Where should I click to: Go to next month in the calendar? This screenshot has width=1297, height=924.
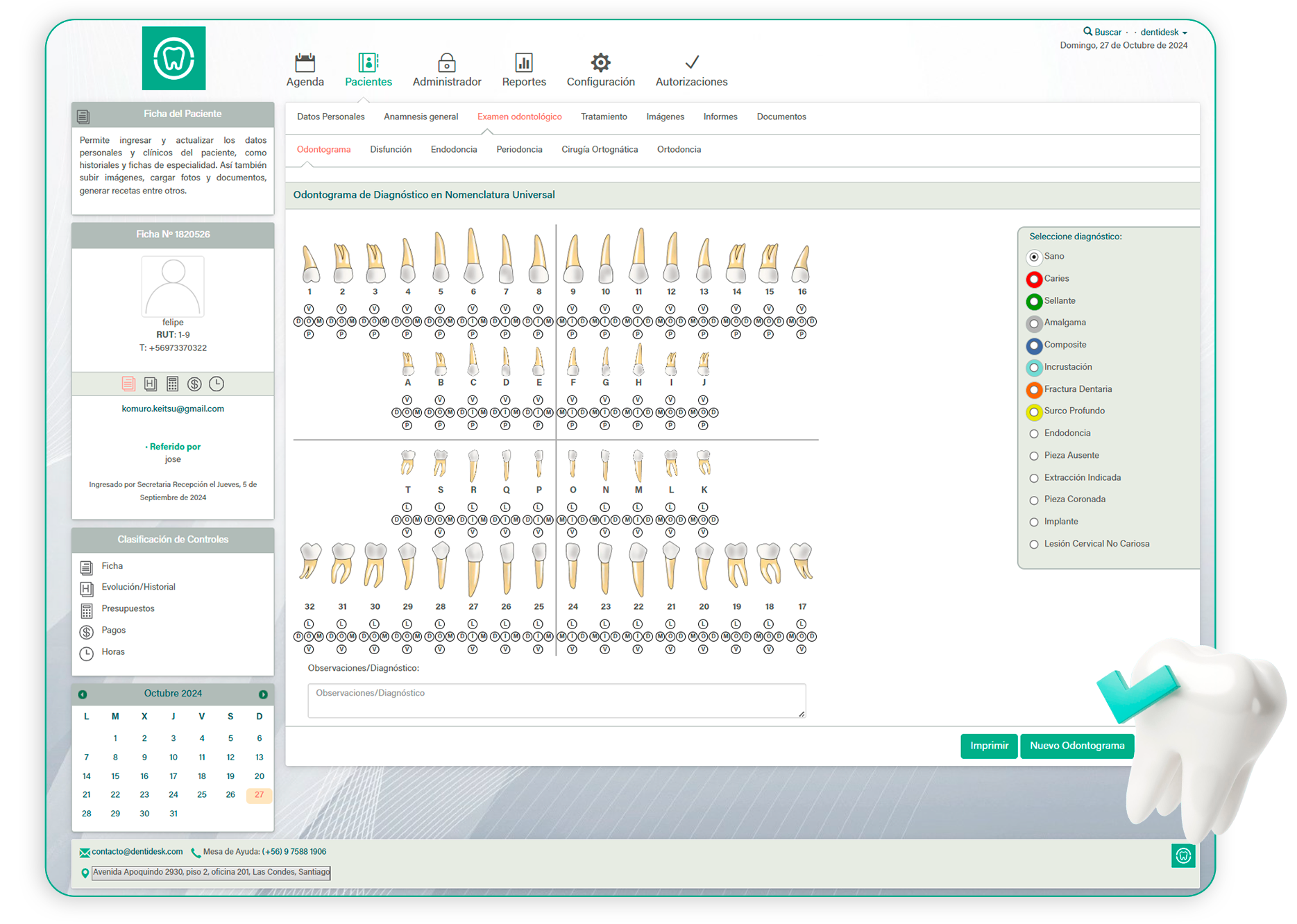[x=263, y=694]
